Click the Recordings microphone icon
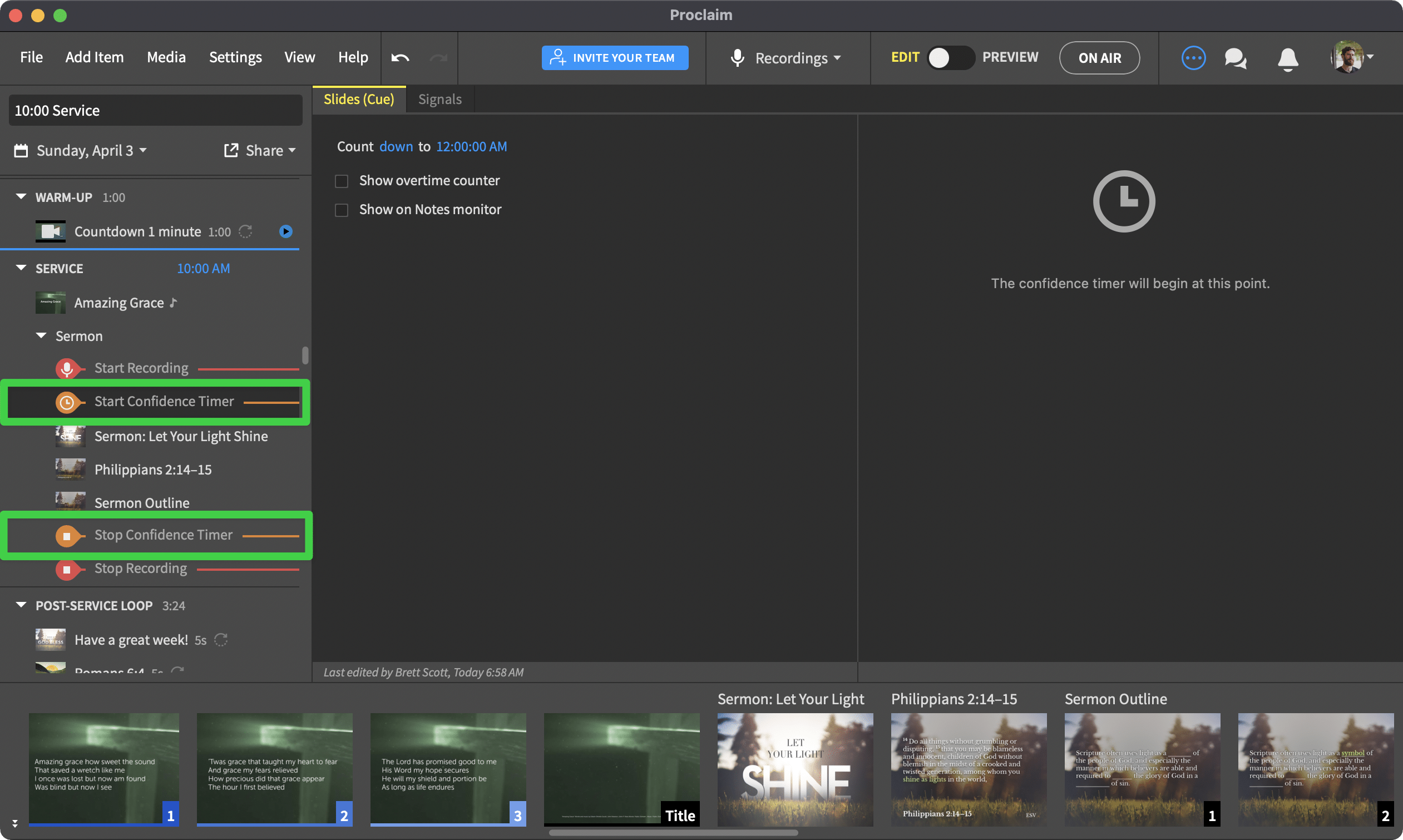Viewport: 1403px width, 840px height. pos(737,58)
